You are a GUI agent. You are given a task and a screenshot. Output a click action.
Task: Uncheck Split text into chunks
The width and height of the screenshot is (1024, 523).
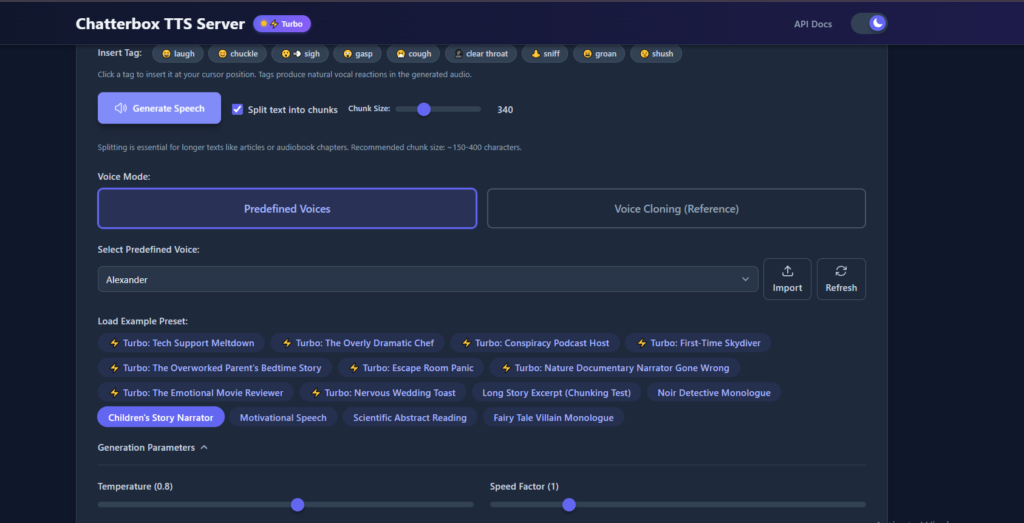(238, 109)
